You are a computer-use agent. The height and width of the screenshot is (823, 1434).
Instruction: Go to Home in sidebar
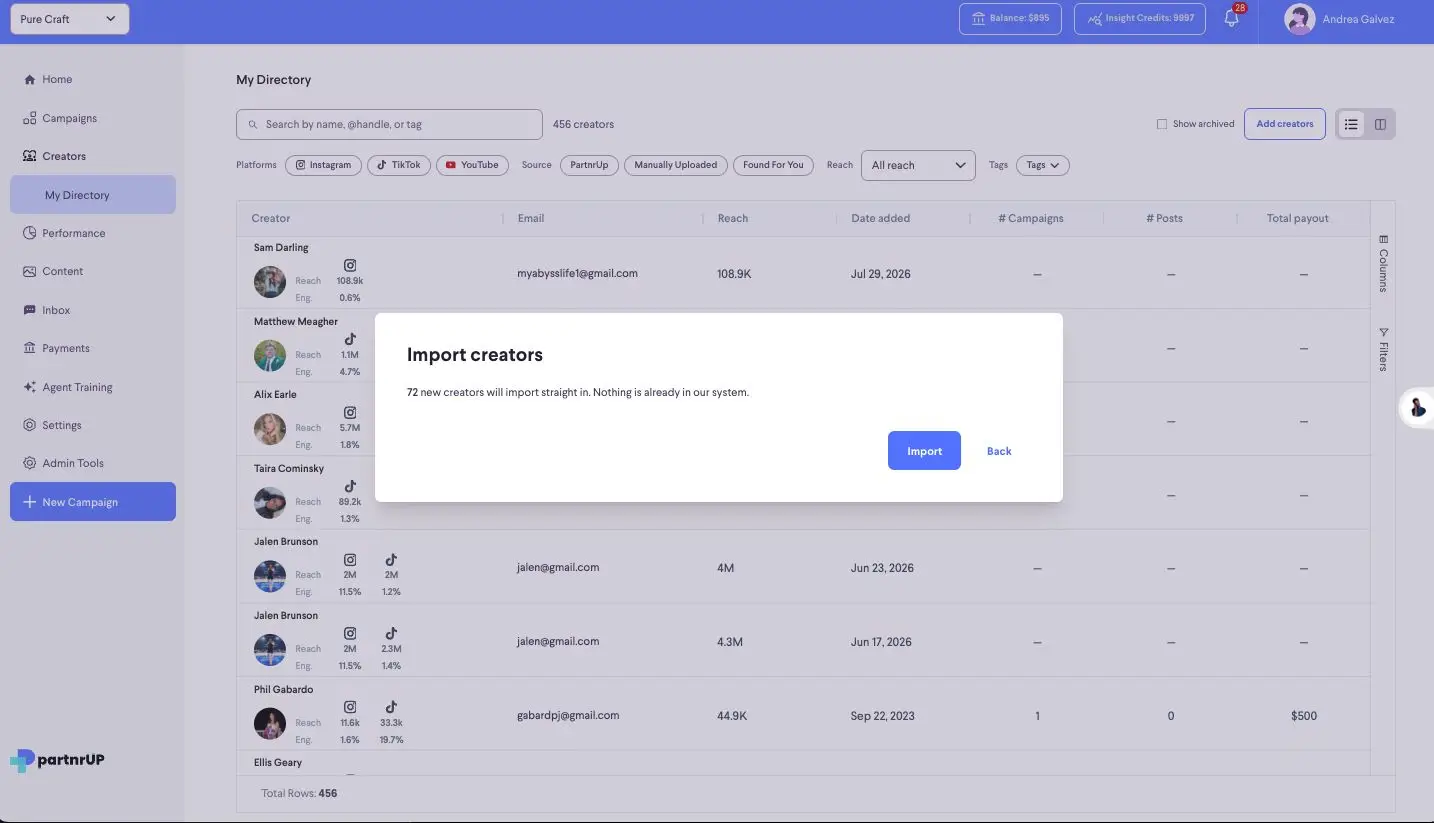57,79
